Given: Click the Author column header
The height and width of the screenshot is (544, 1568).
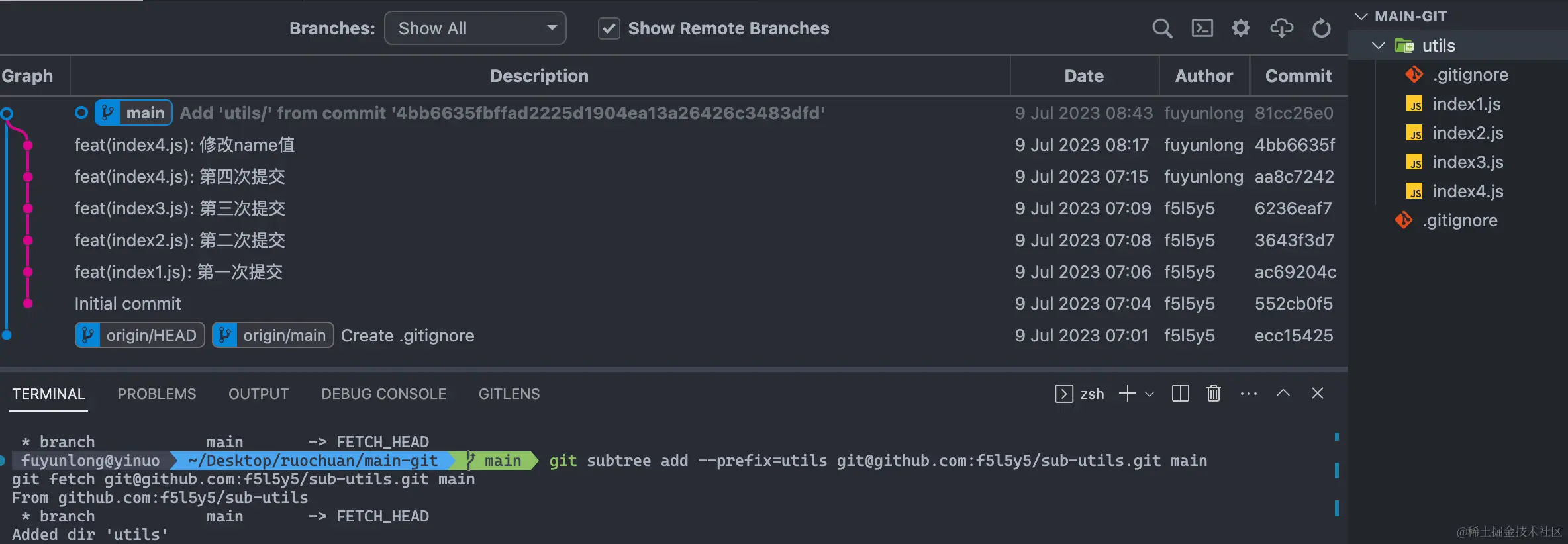Looking at the screenshot, I should click(1204, 76).
